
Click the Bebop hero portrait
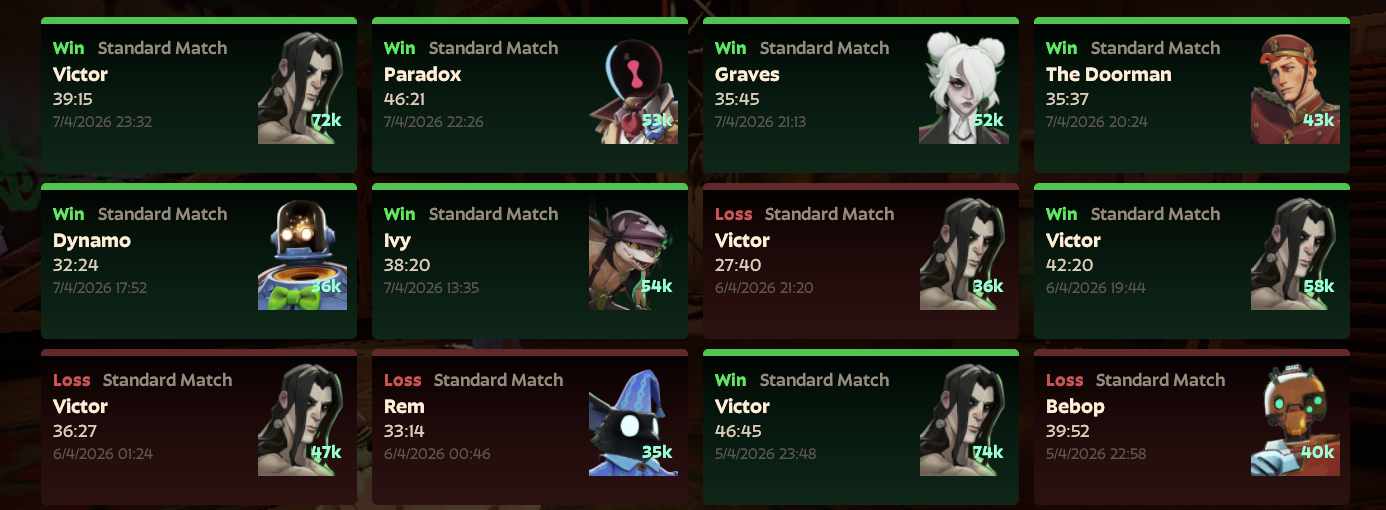(1295, 420)
